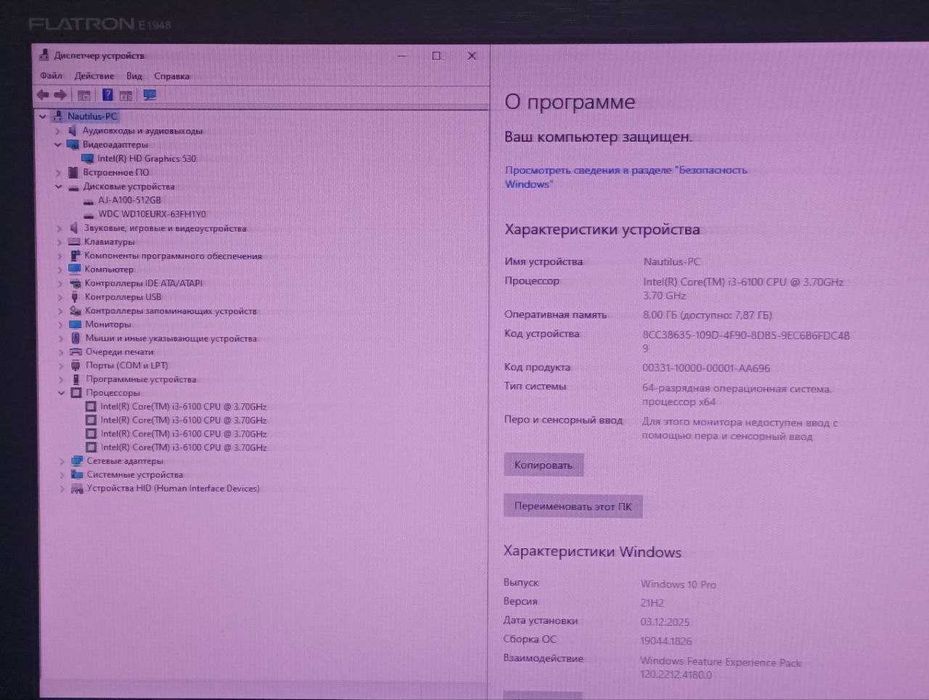Collapse the Дисковые устройства branch chevron
Screen dimensions: 929x700
[58, 187]
